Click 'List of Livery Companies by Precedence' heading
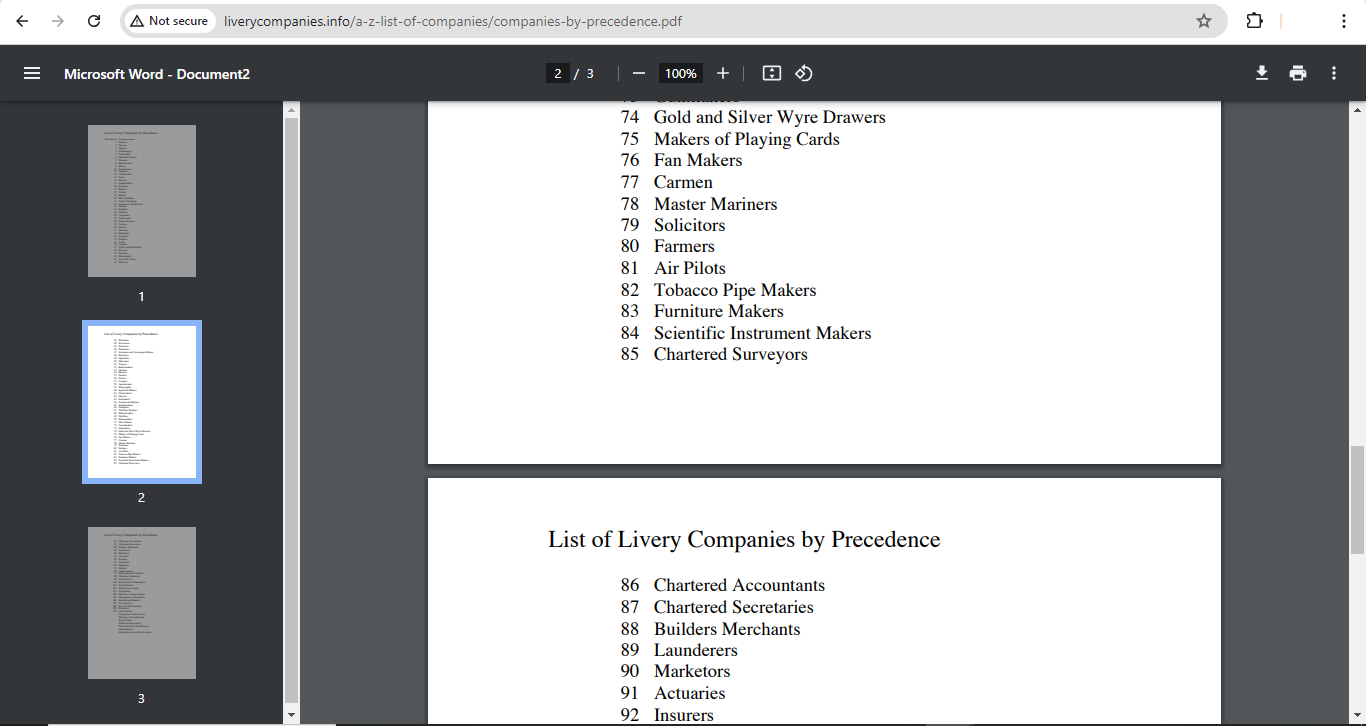The height and width of the screenshot is (726, 1366). 744,540
